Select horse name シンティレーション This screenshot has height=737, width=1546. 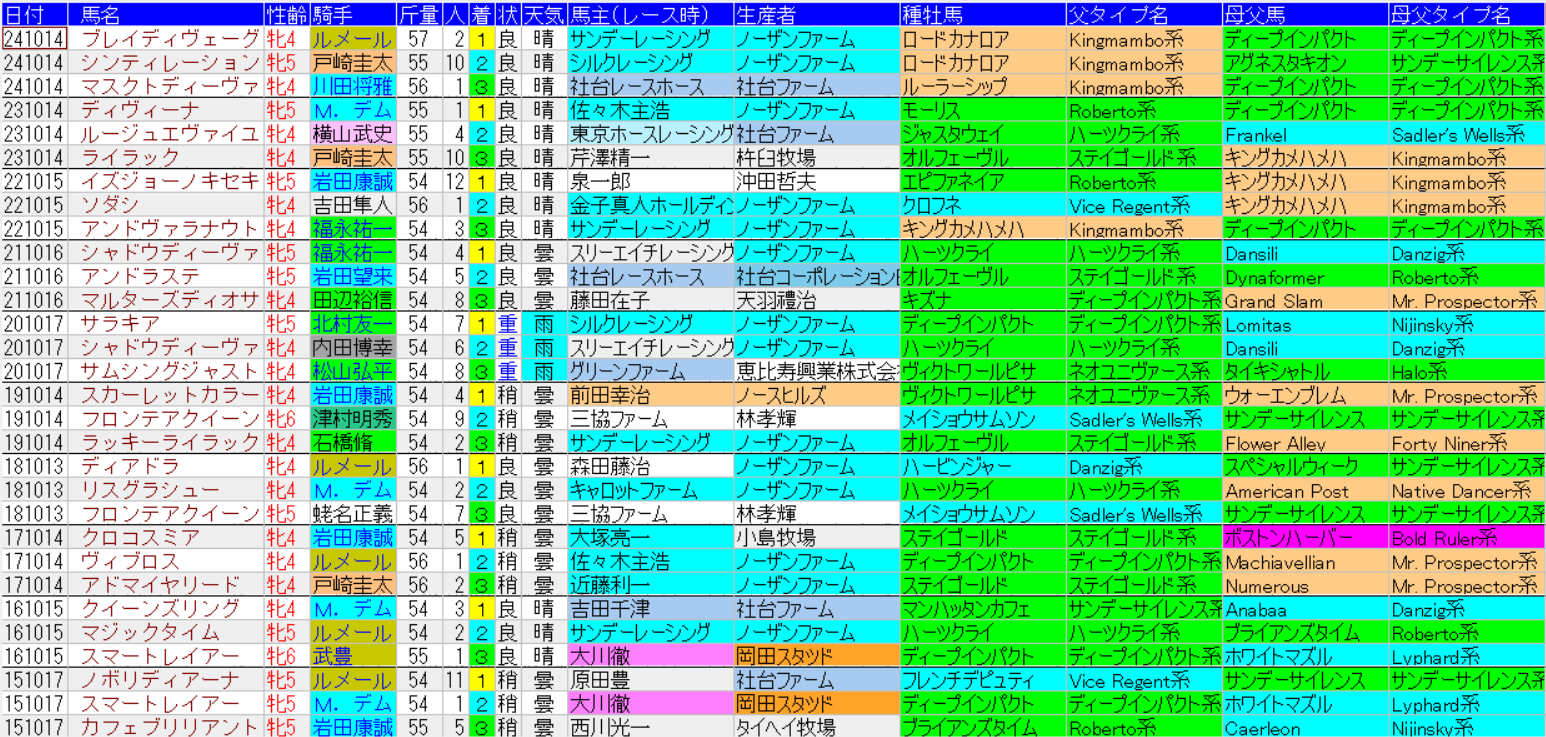(x=166, y=63)
